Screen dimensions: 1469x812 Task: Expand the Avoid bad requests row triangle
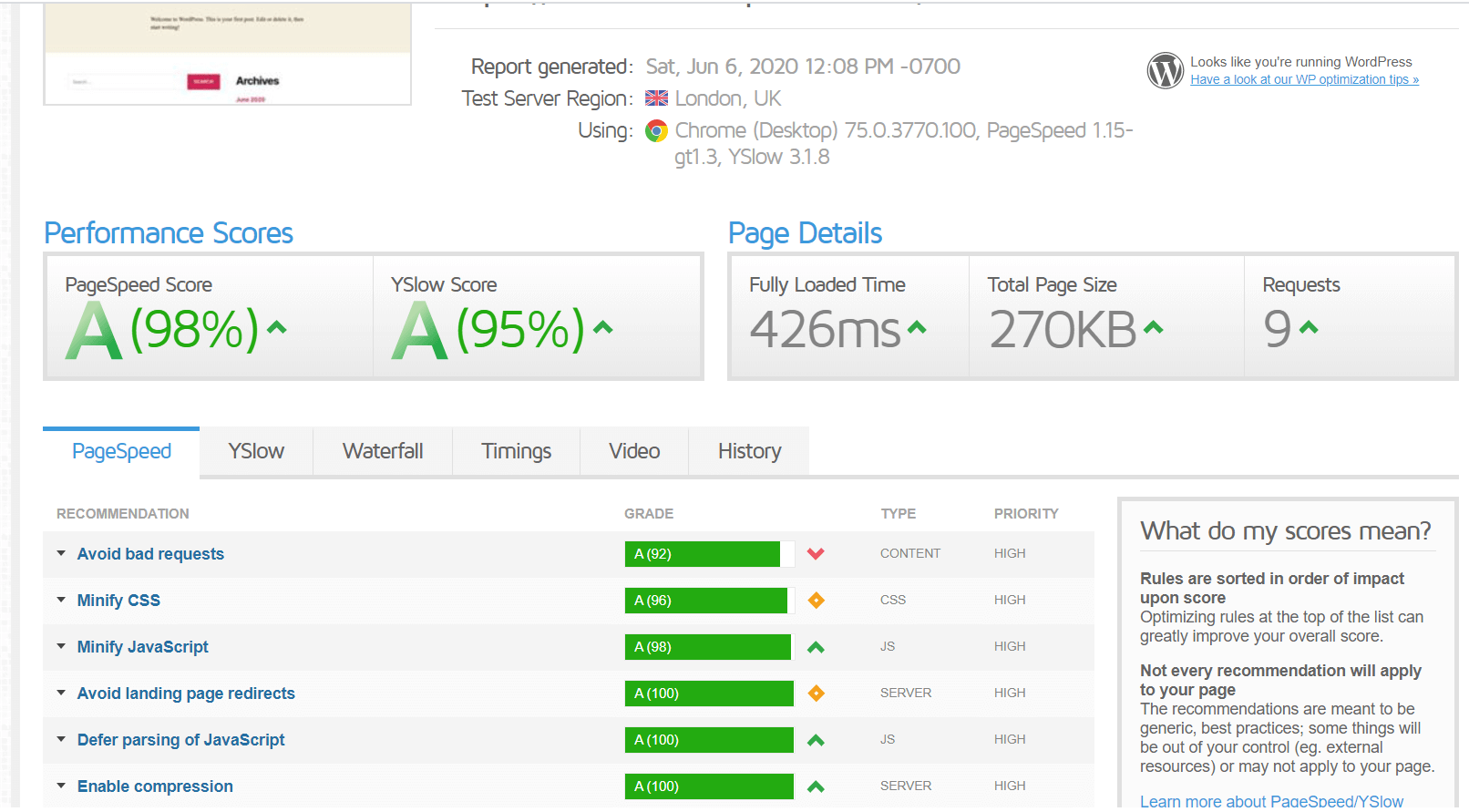pos(61,554)
